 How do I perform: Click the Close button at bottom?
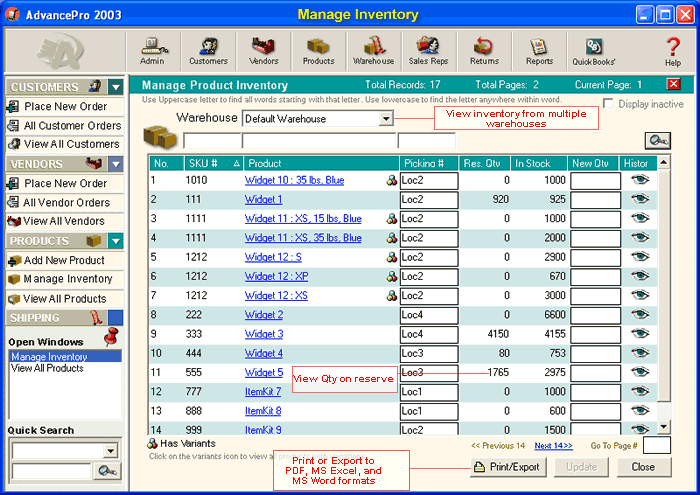coord(643,467)
